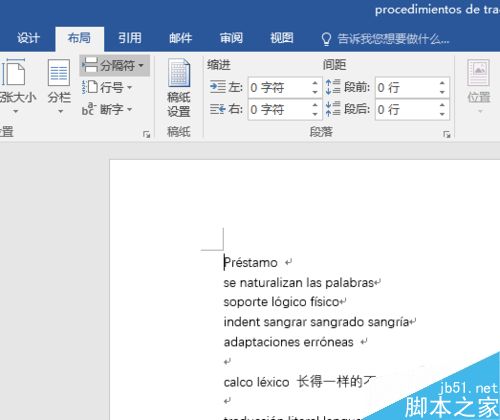This screenshot has height=420, width=500.
Task: Increase right indent with up stepper
Action: tap(315, 105)
